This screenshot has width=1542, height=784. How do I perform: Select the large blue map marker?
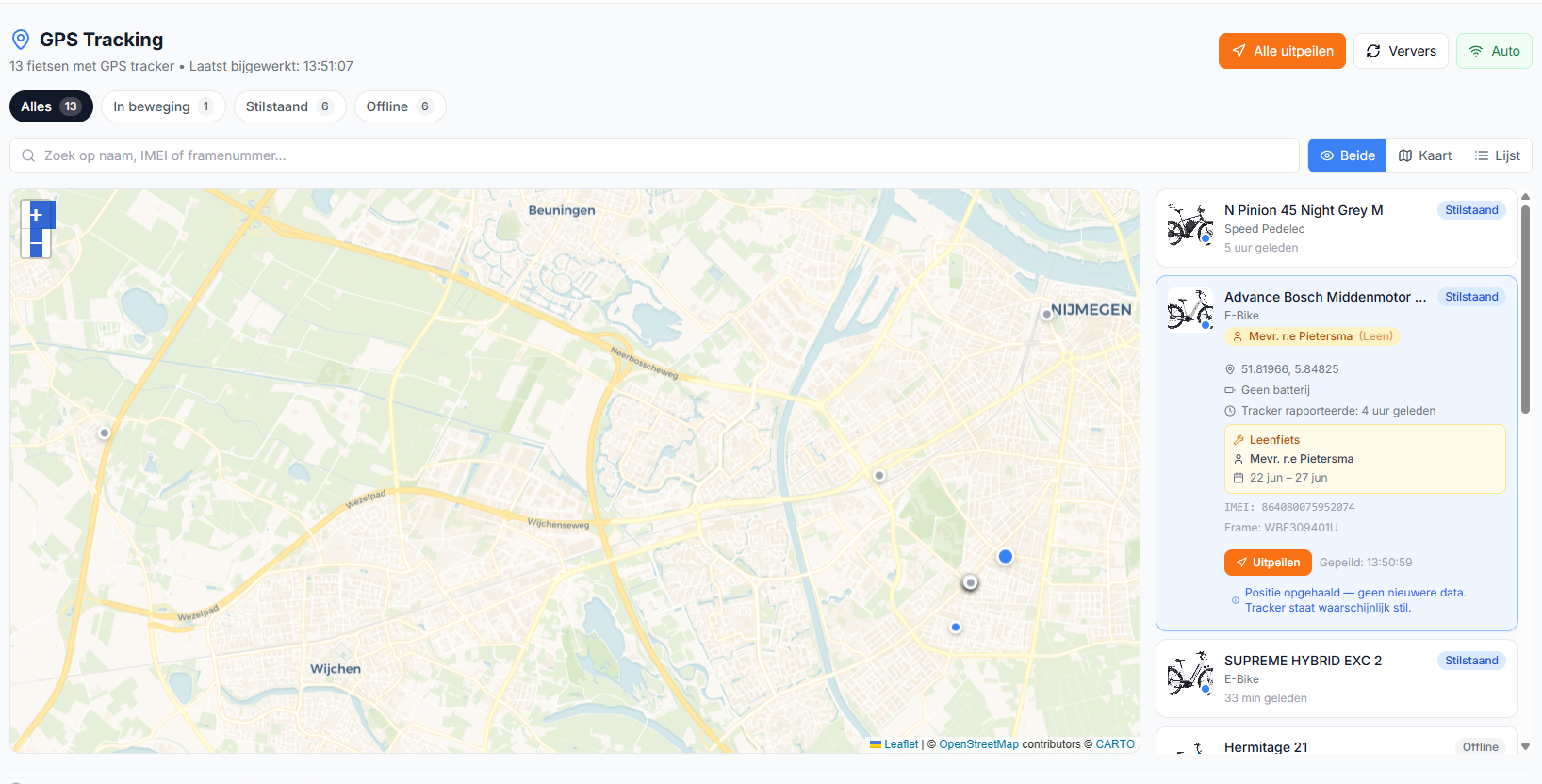pyautogui.click(x=1006, y=557)
